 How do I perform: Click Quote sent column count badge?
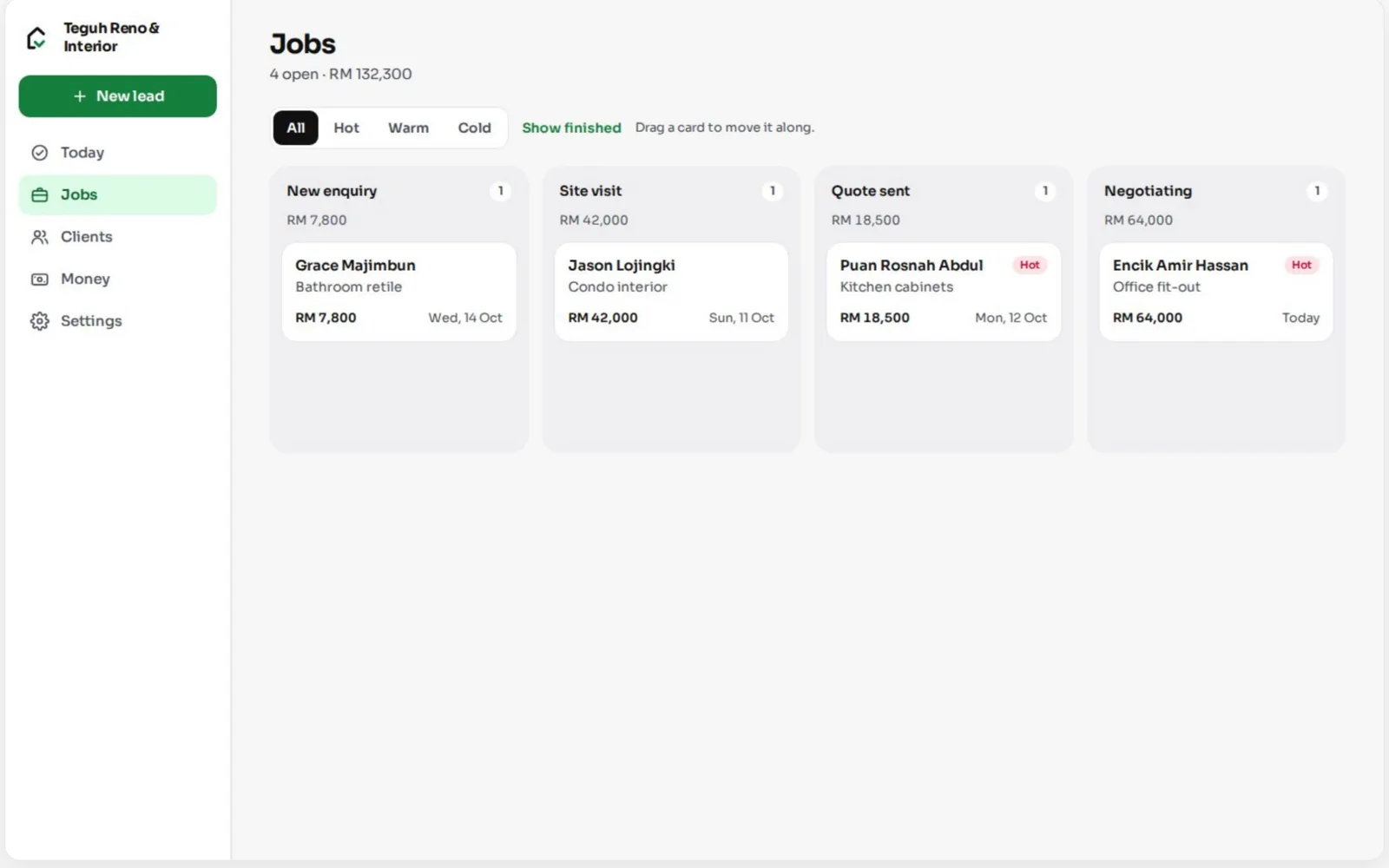pyautogui.click(x=1045, y=191)
